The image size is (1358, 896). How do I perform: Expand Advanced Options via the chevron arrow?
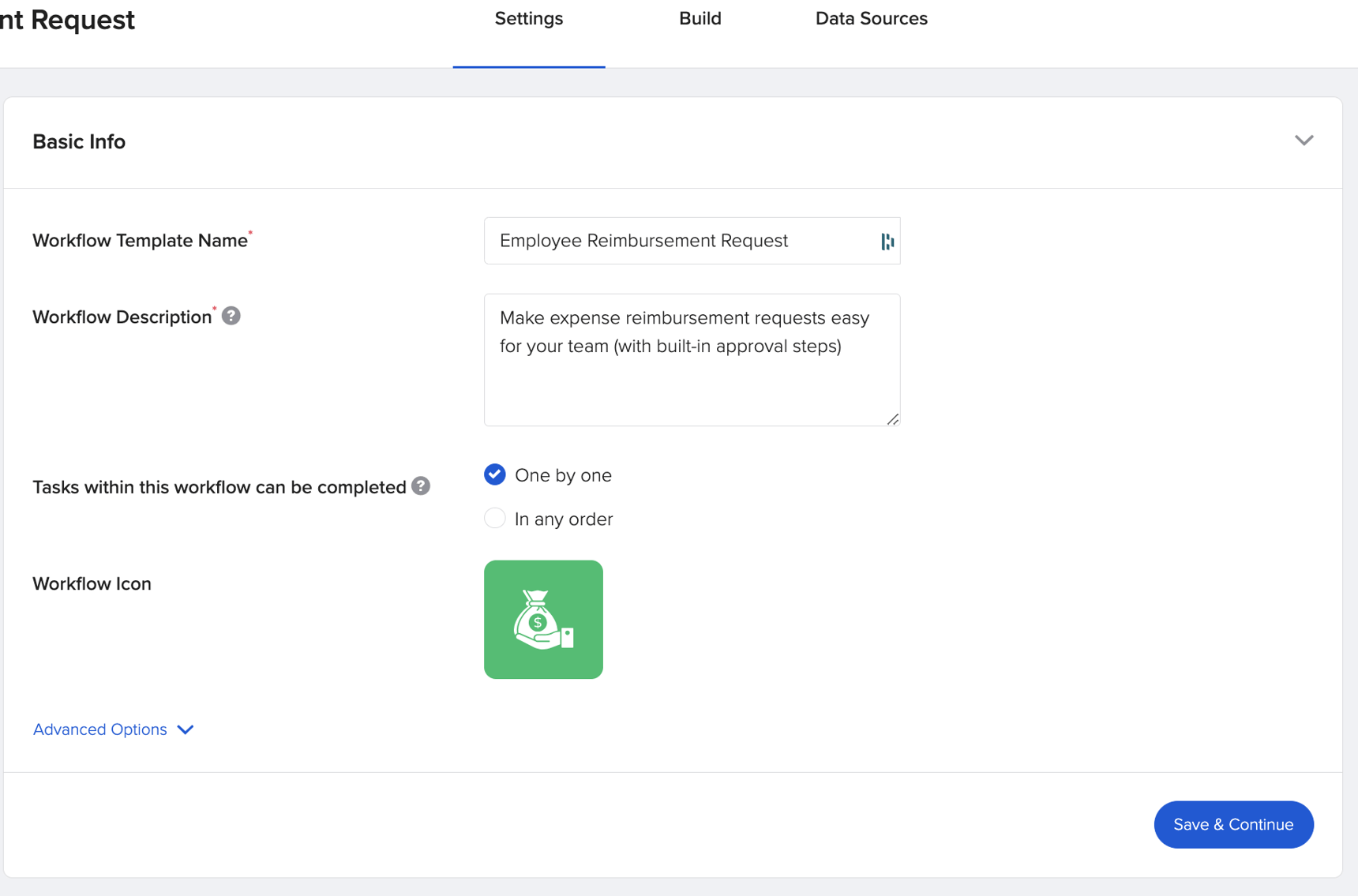(185, 729)
